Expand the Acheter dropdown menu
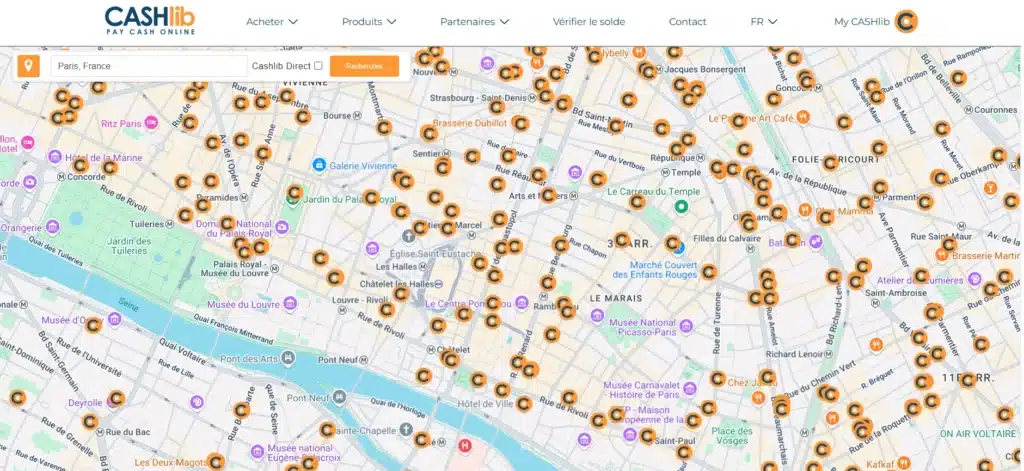This screenshot has height=471, width=1024. [x=272, y=21]
